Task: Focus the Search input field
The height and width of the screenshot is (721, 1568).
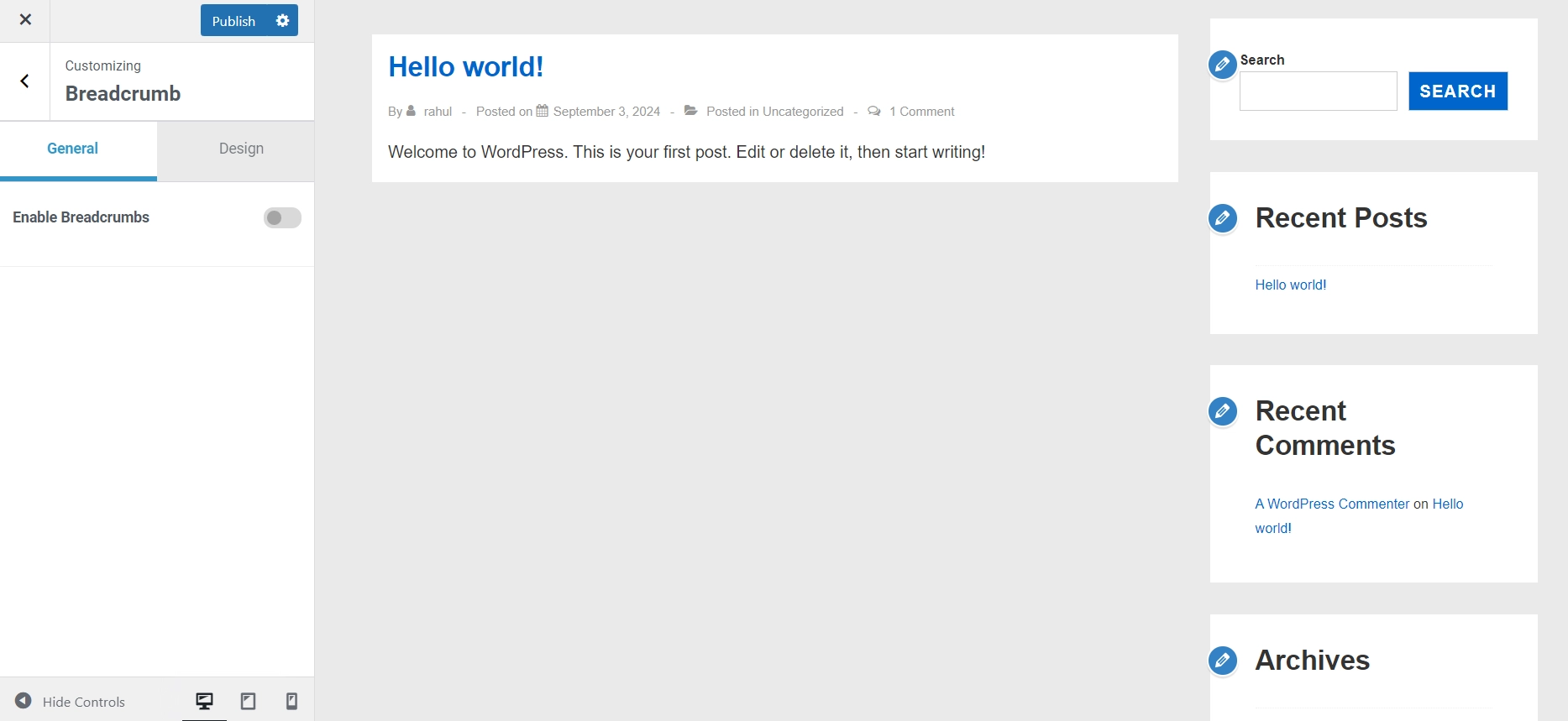Action: (1319, 91)
